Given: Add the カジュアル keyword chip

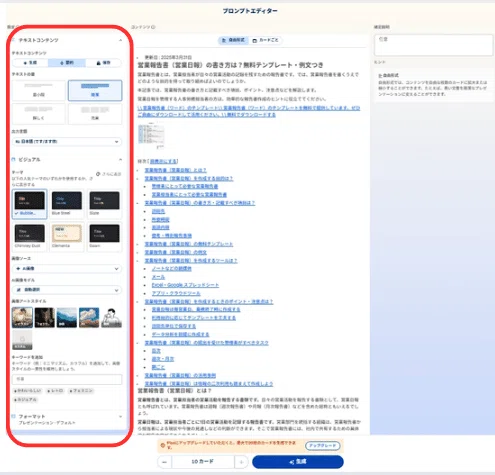Looking at the screenshot, I should tap(25, 399).
